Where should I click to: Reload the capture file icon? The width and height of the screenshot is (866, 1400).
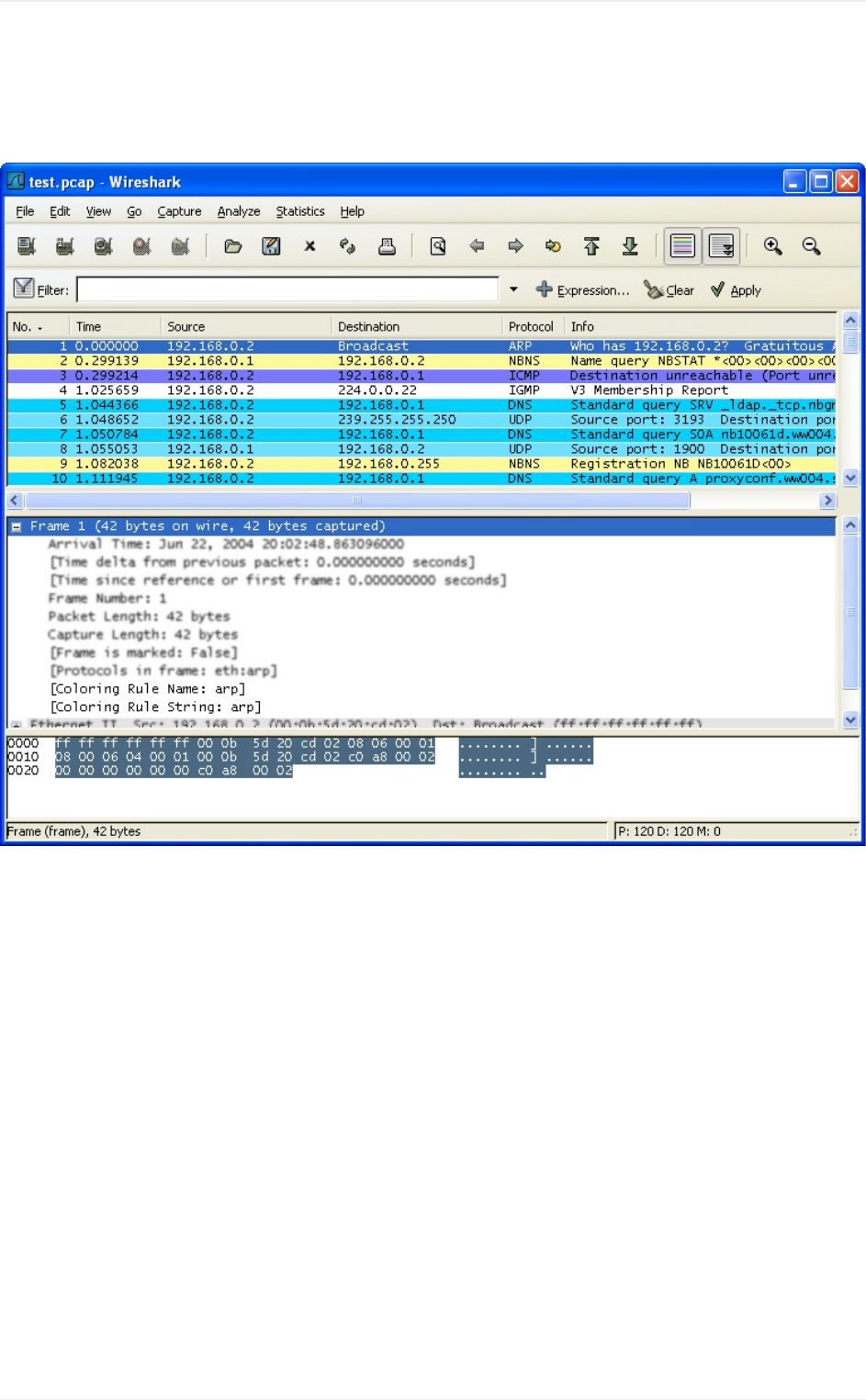pos(347,246)
